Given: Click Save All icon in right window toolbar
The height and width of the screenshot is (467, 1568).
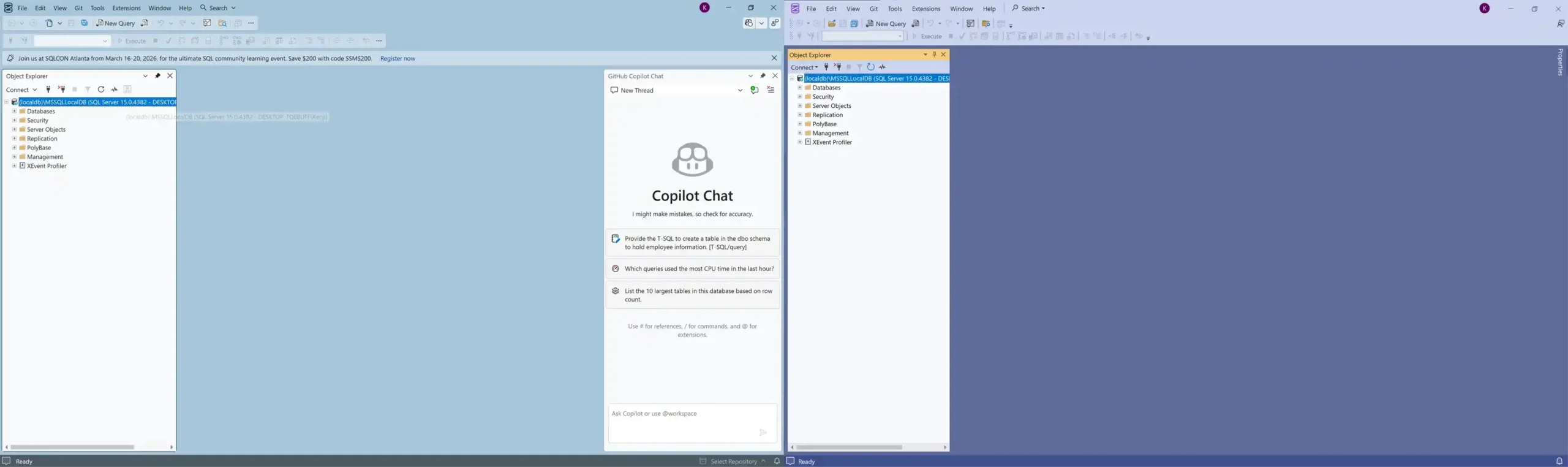Looking at the screenshot, I should 854,24.
